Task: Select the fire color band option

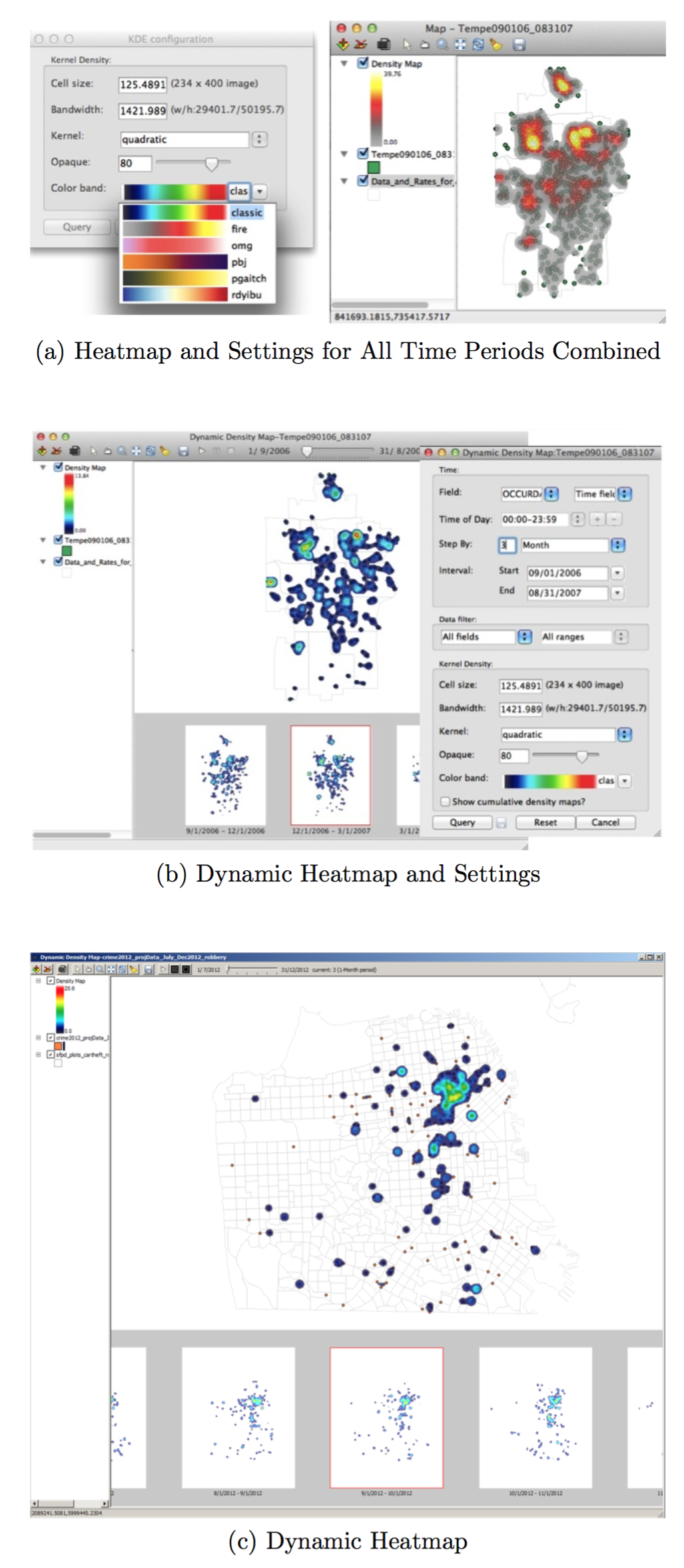Action: [197, 229]
